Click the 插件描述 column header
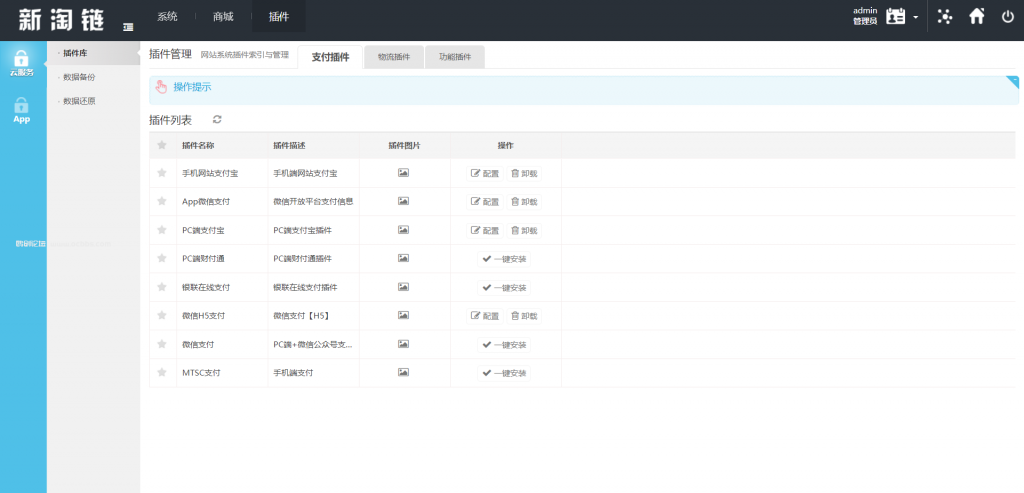This screenshot has height=493, width=1024. [x=289, y=146]
